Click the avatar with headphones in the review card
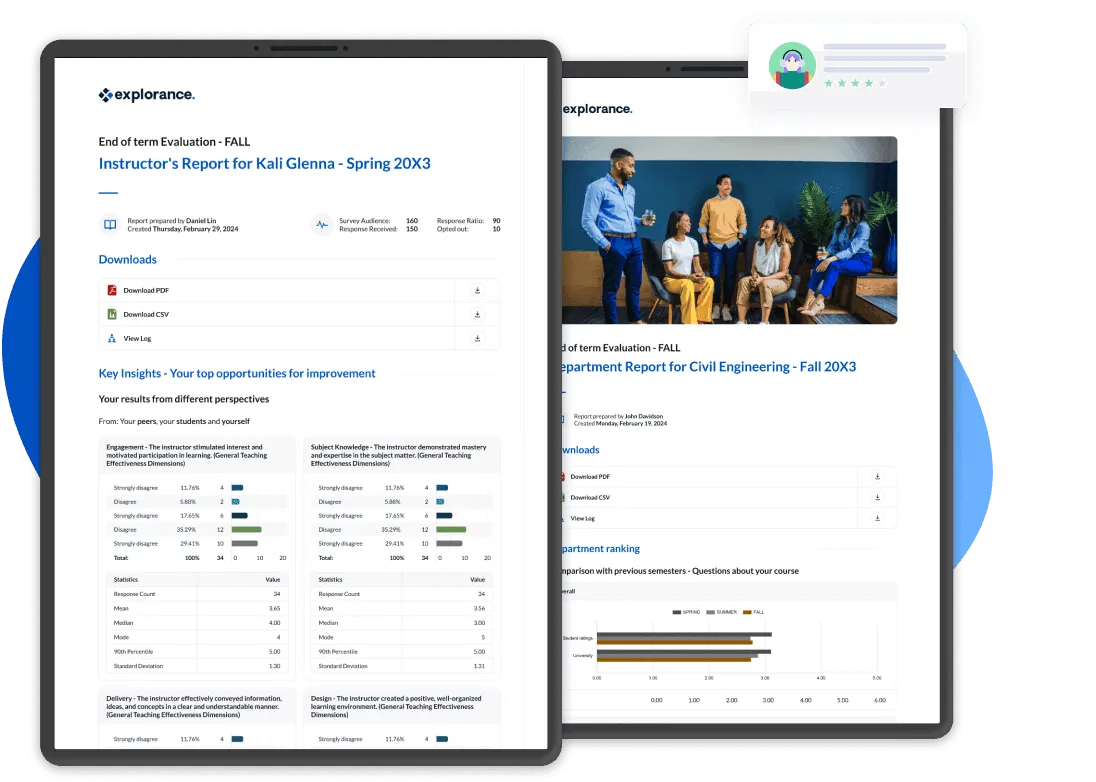This screenshot has height=782, width=1096. point(792,66)
